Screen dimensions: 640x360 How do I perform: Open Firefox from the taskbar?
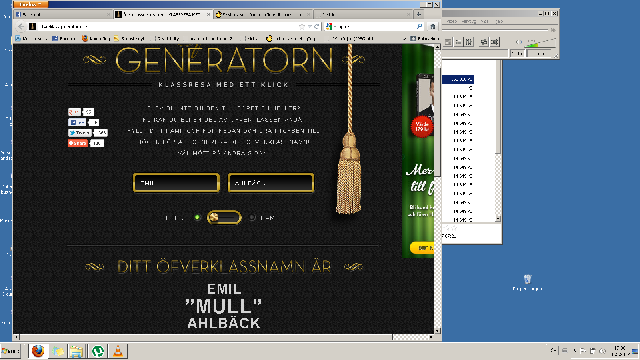(x=38, y=351)
